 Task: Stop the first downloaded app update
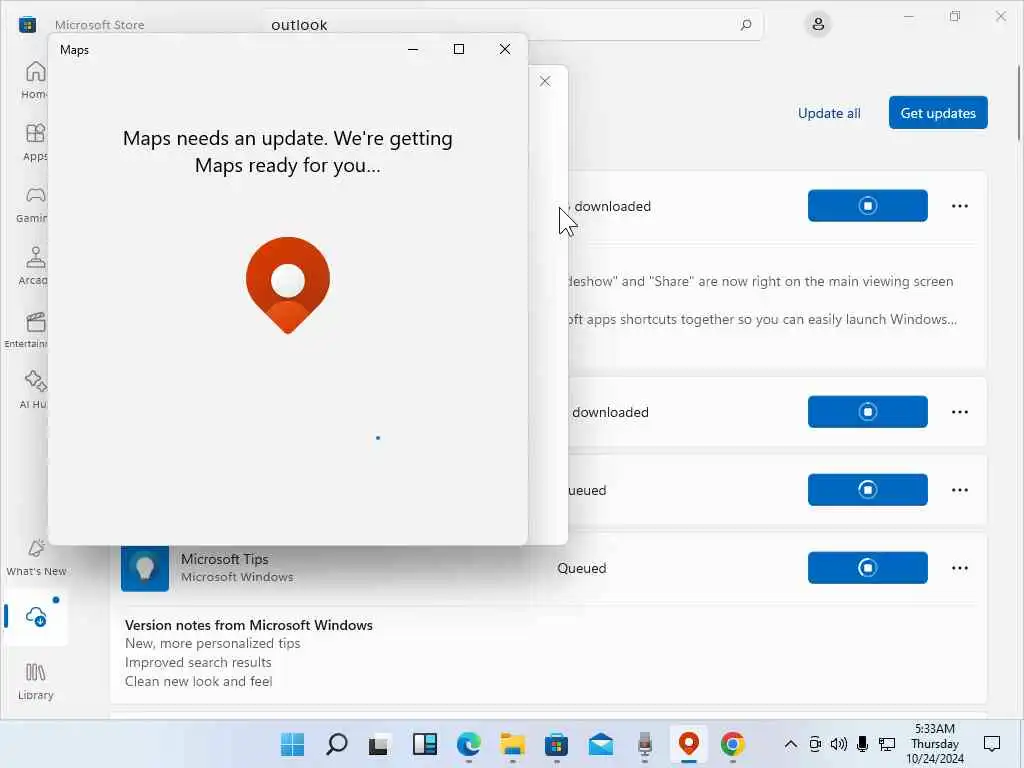pyautogui.click(x=867, y=206)
